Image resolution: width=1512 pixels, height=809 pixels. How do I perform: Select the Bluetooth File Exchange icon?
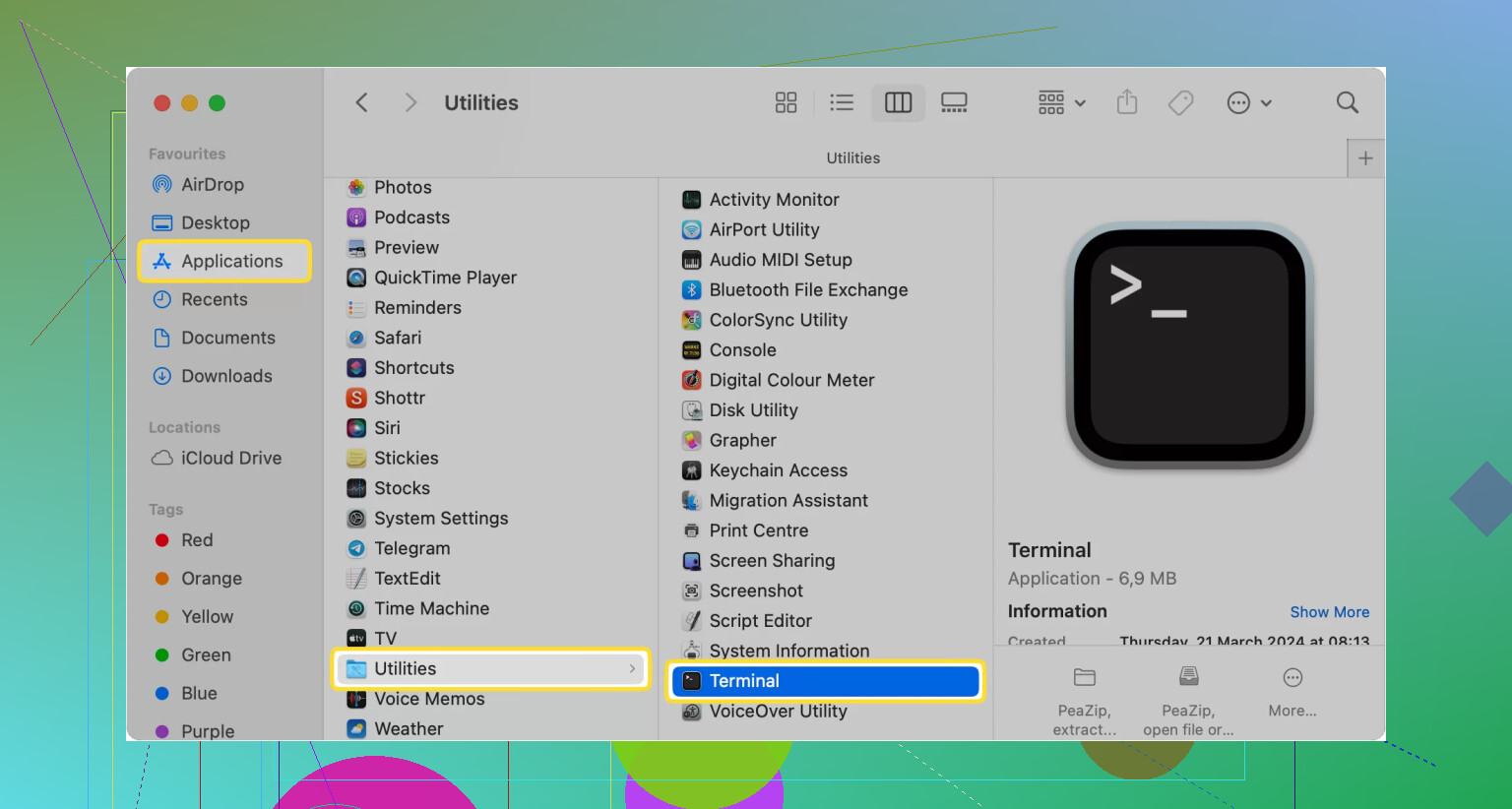[x=692, y=290]
